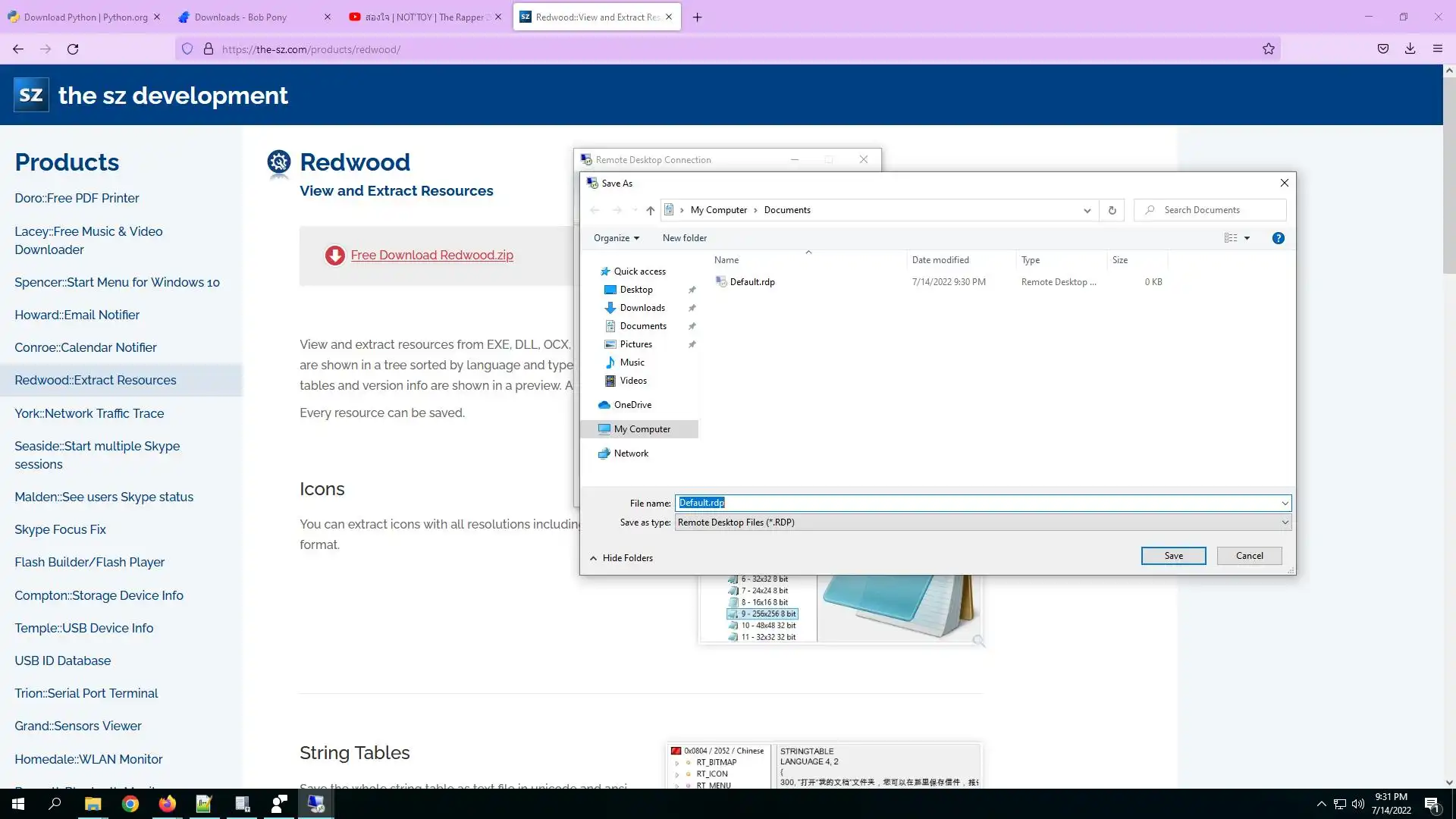Open the change view options dropdown
Viewport: 1456px width, 819px height.
click(1247, 238)
